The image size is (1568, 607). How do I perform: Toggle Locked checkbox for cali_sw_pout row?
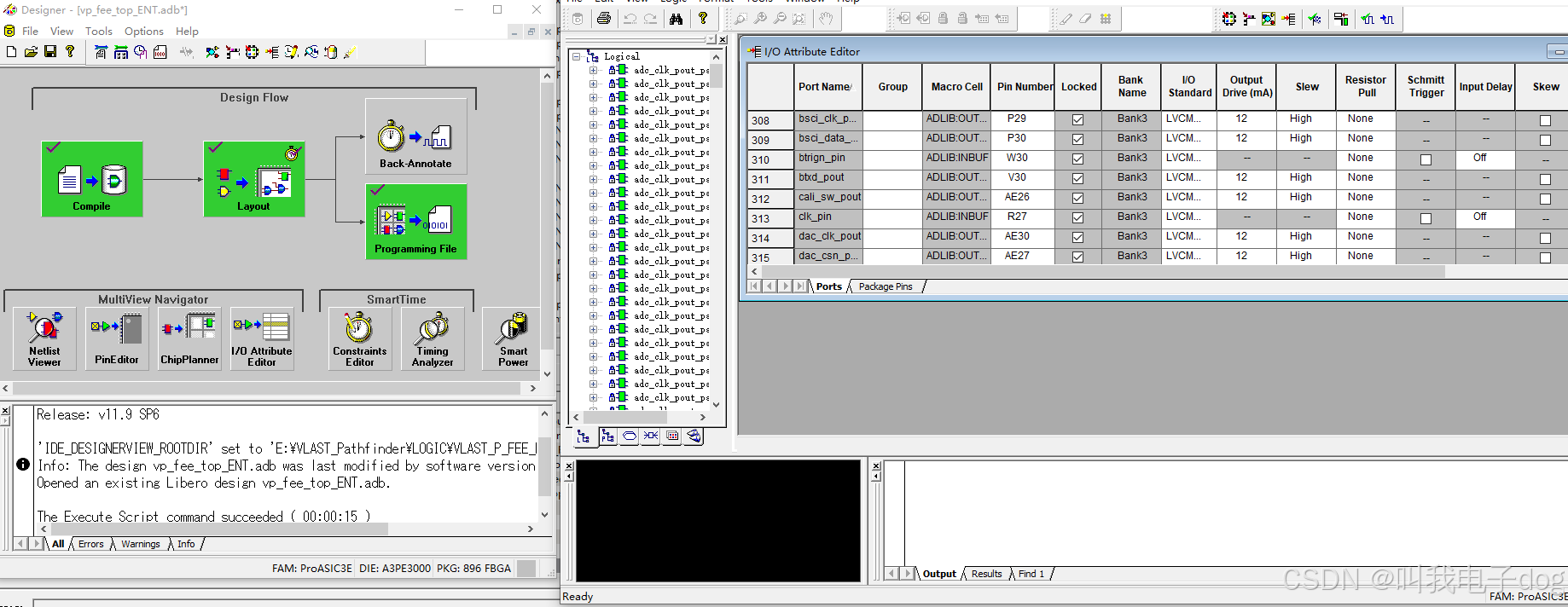click(1077, 199)
